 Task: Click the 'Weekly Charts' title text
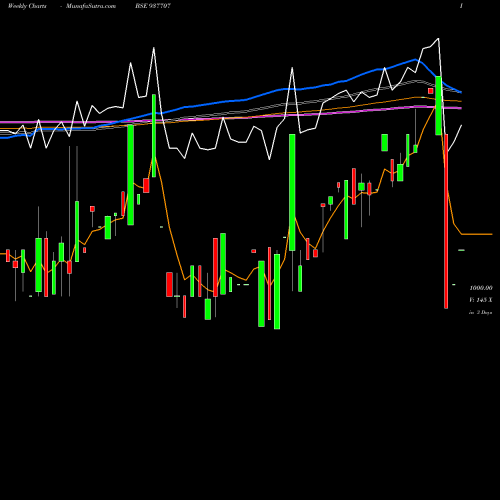[x=27, y=6]
